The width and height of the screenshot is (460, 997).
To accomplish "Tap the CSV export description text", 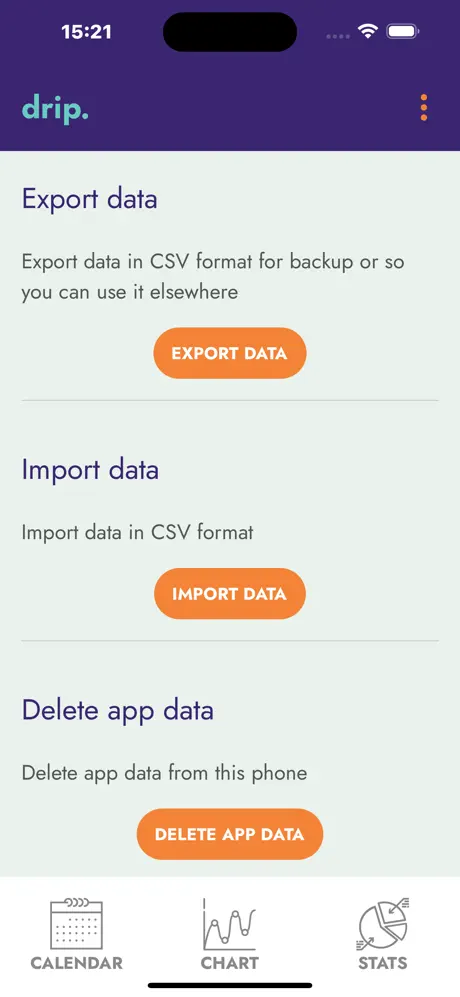I will (x=213, y=277).
